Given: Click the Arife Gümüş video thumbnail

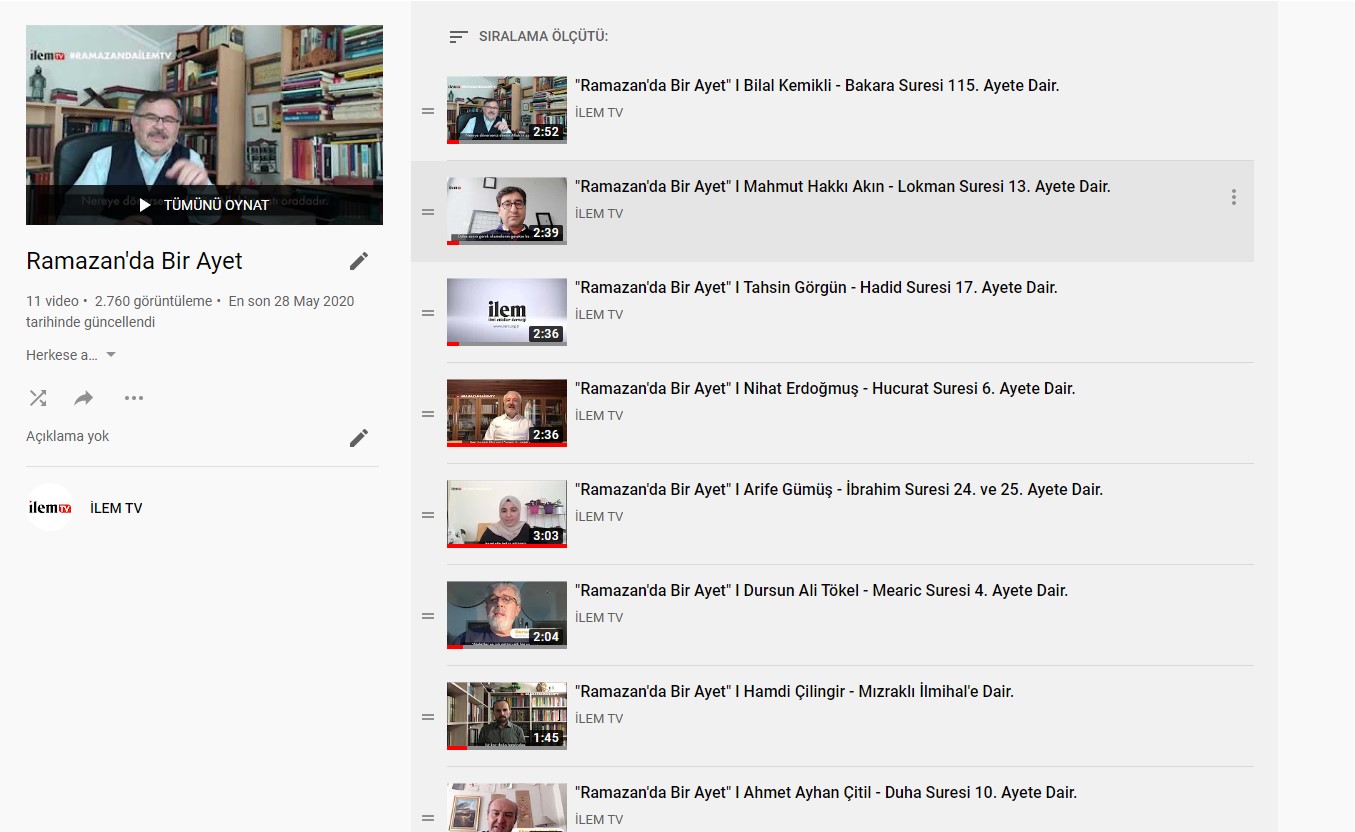Looking at the screenshot, I should [x=507, y=514].
